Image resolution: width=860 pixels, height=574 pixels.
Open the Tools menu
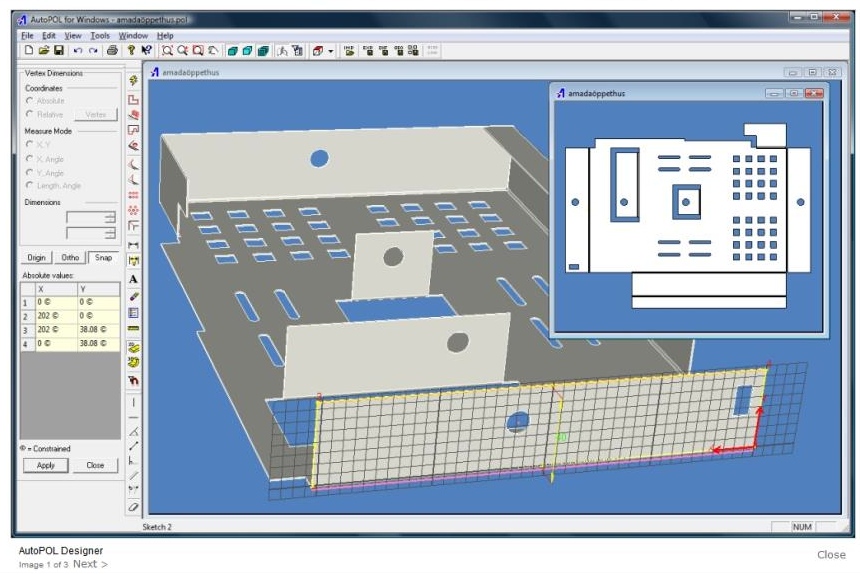tap(100, 35)
